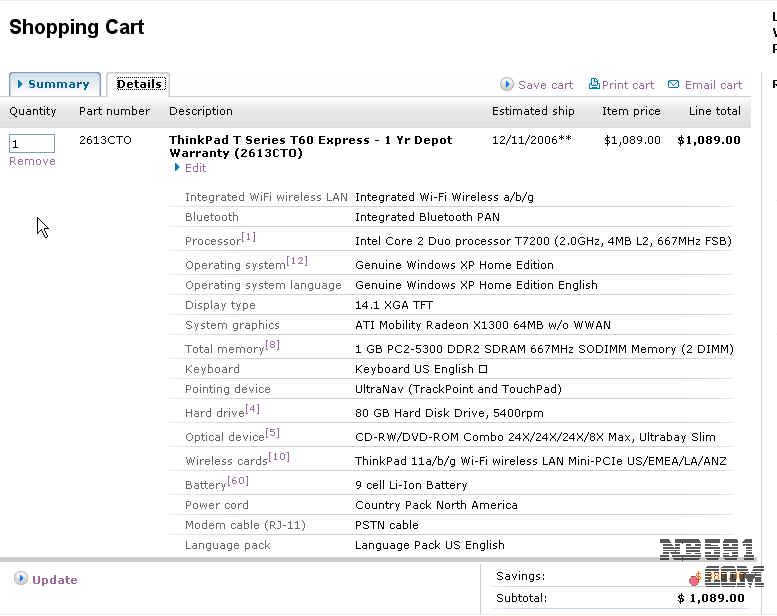The height and width of the screenshot is (616, 777).
Task: Open footnote 1 next to Processor
Action: (248, 237)
